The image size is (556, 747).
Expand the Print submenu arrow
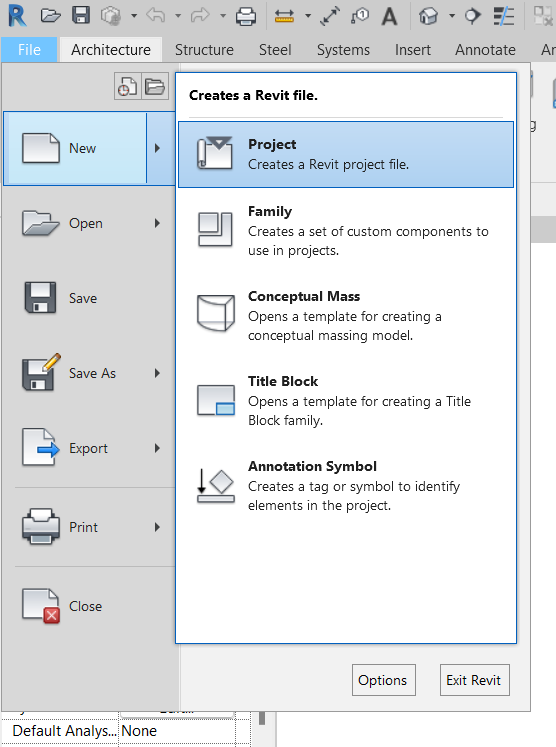157,527
